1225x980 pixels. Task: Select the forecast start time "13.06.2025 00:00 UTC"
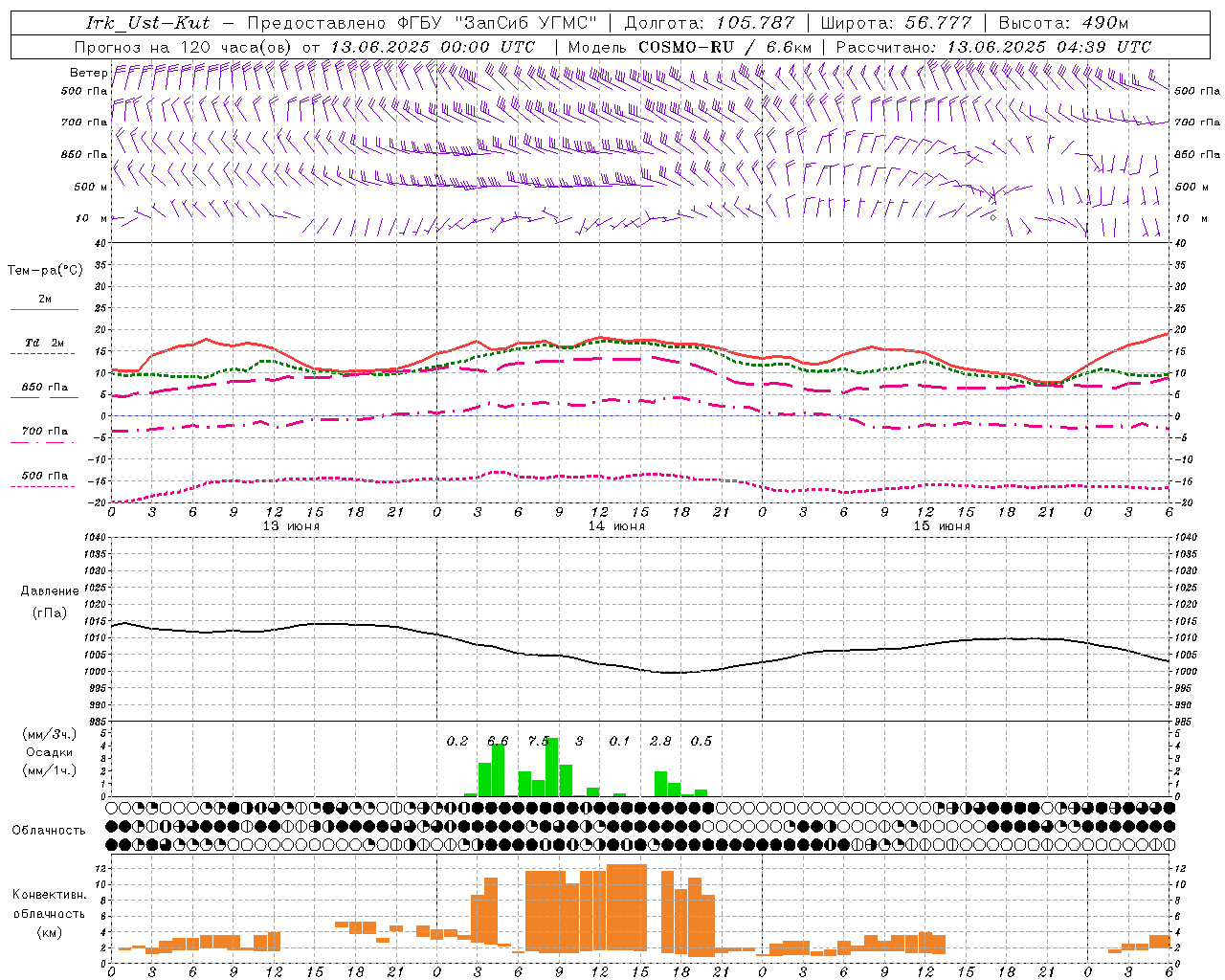[433, 47]
